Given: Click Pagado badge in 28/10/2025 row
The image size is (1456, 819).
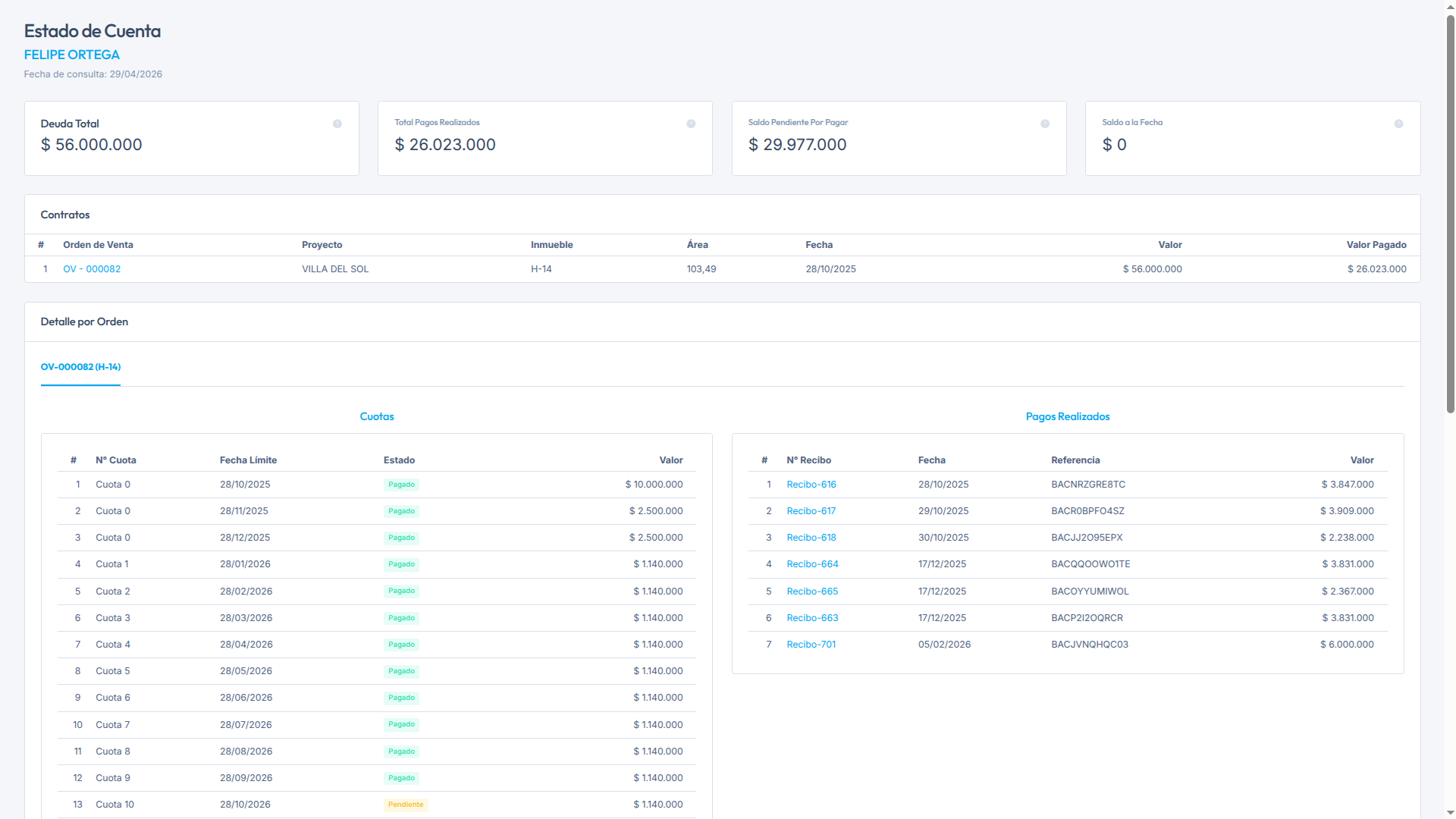Looking at the screenshot, I should pos(401,485).
